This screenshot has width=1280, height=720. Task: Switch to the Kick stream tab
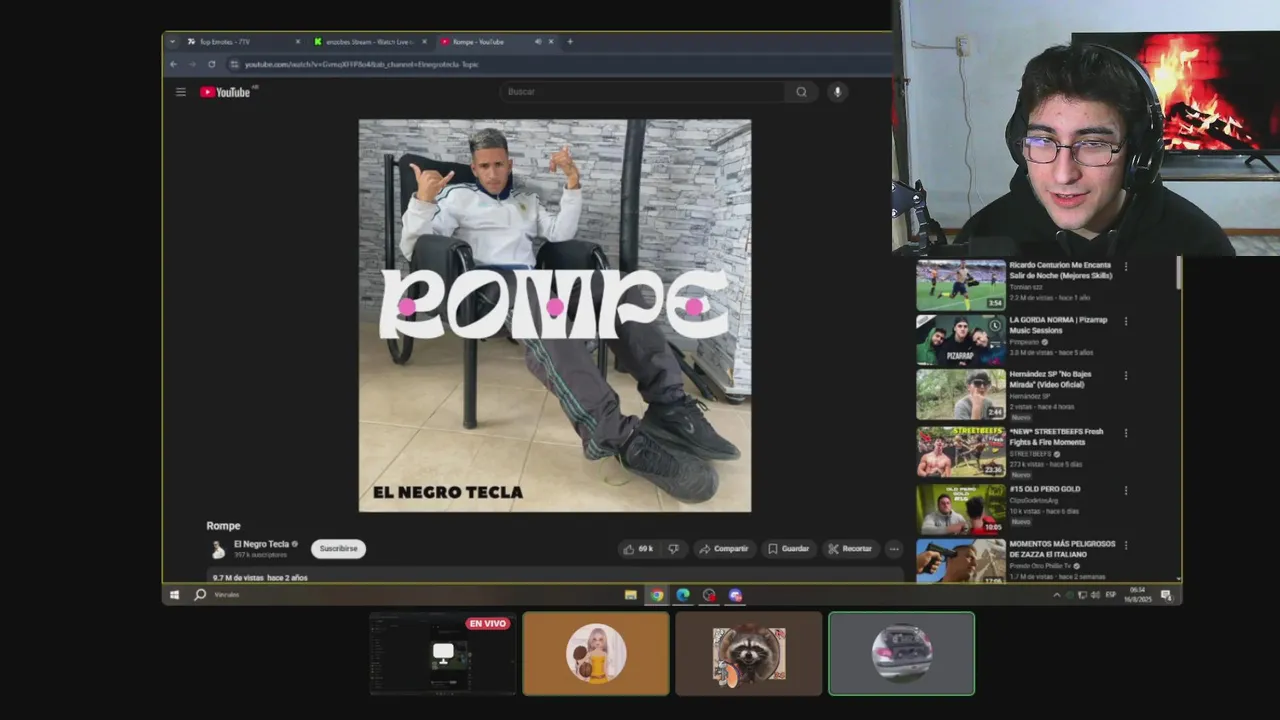coord(368,42)
